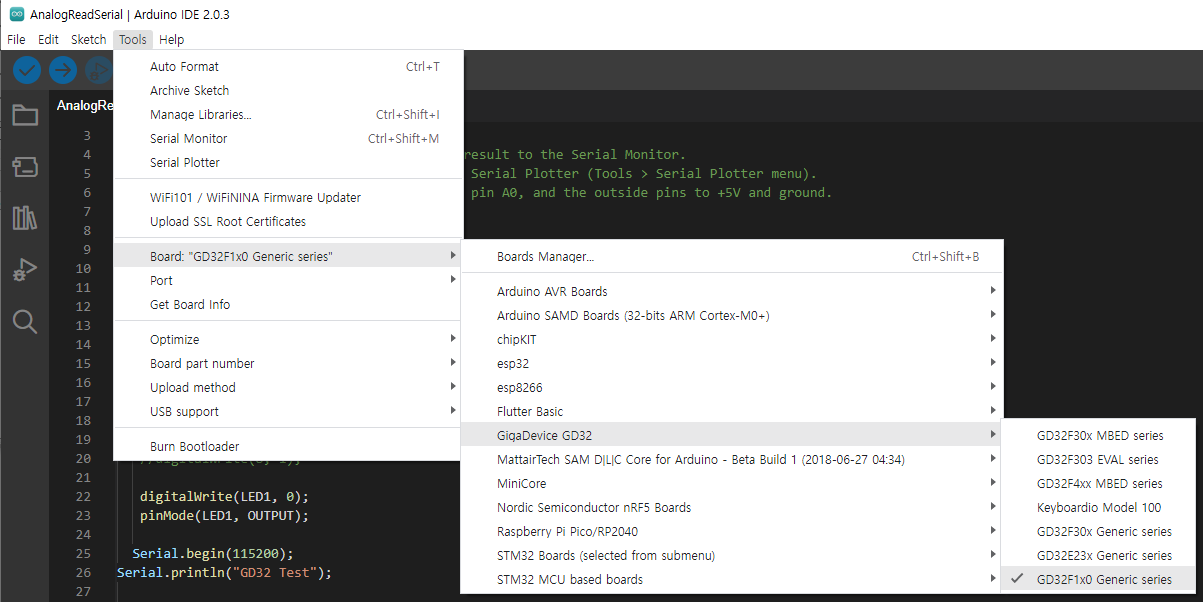Screen dimensions: 1203x602
Task: Expand Flutter Basic boards list
Action: click(731, 412)
